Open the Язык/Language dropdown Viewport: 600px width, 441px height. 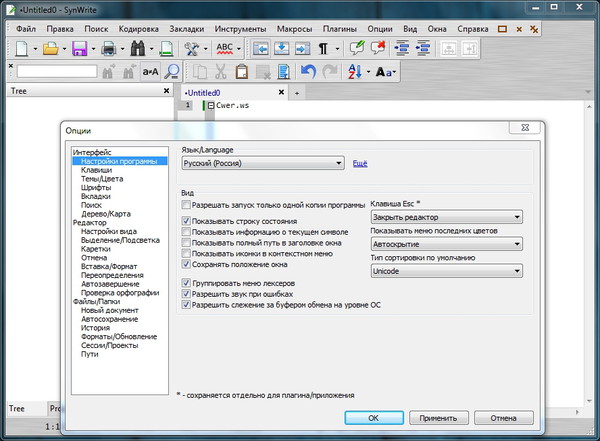(263, 163)
